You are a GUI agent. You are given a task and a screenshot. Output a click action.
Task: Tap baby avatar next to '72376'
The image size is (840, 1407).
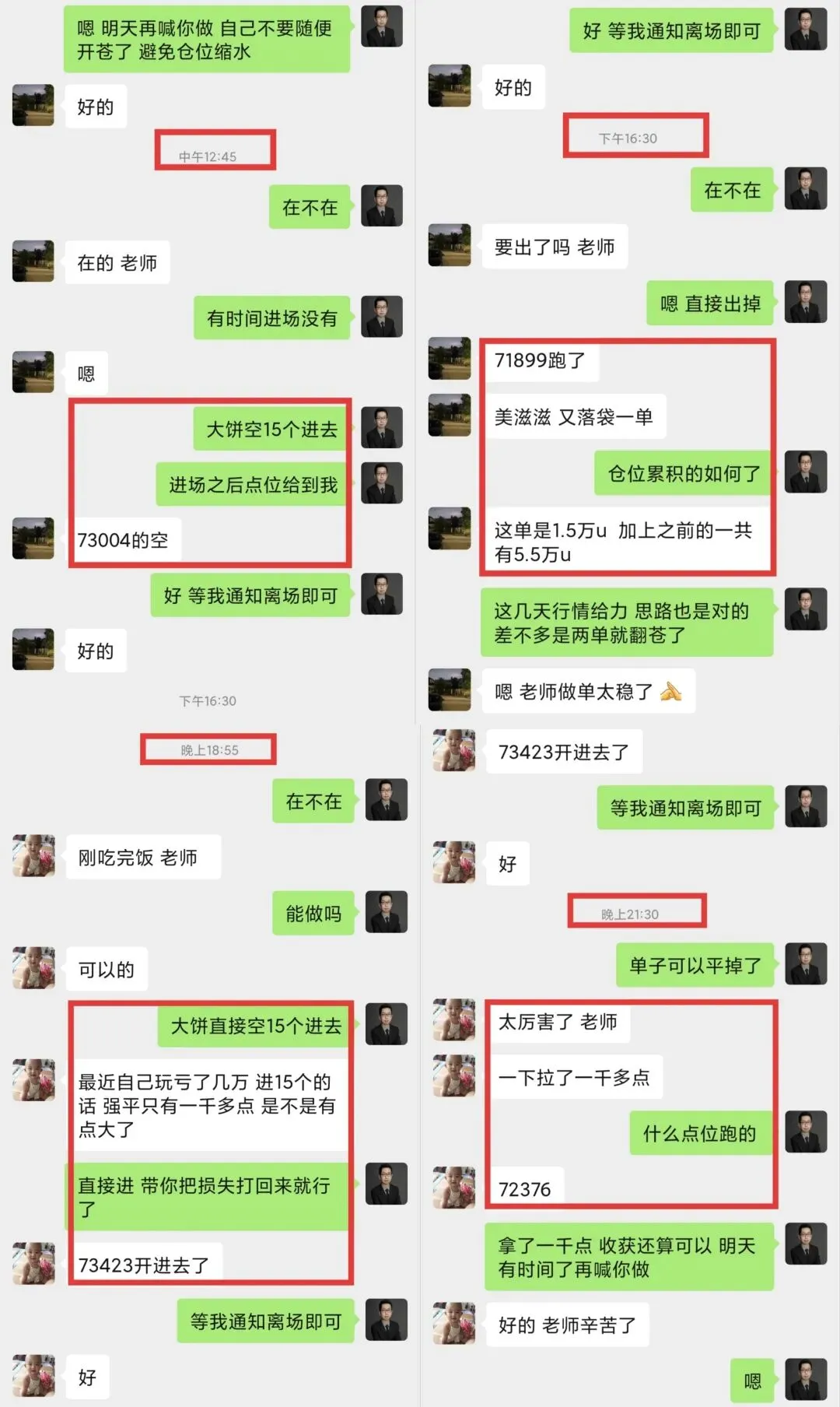click(x=454, y=1187)
